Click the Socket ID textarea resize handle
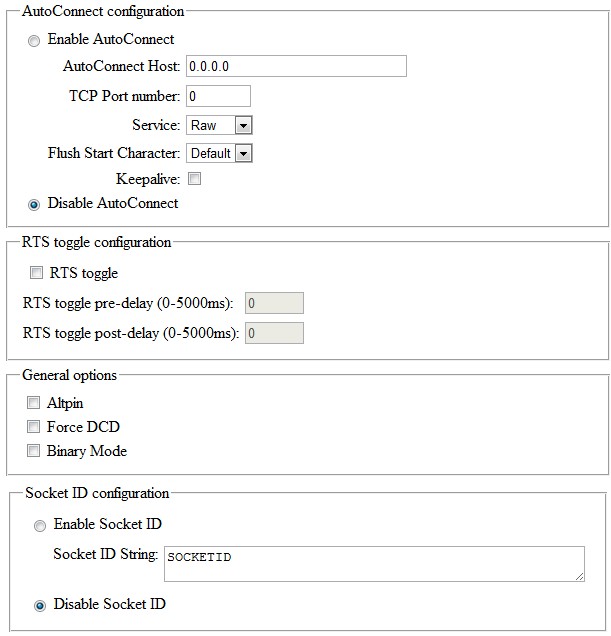 tap(579, 576)
